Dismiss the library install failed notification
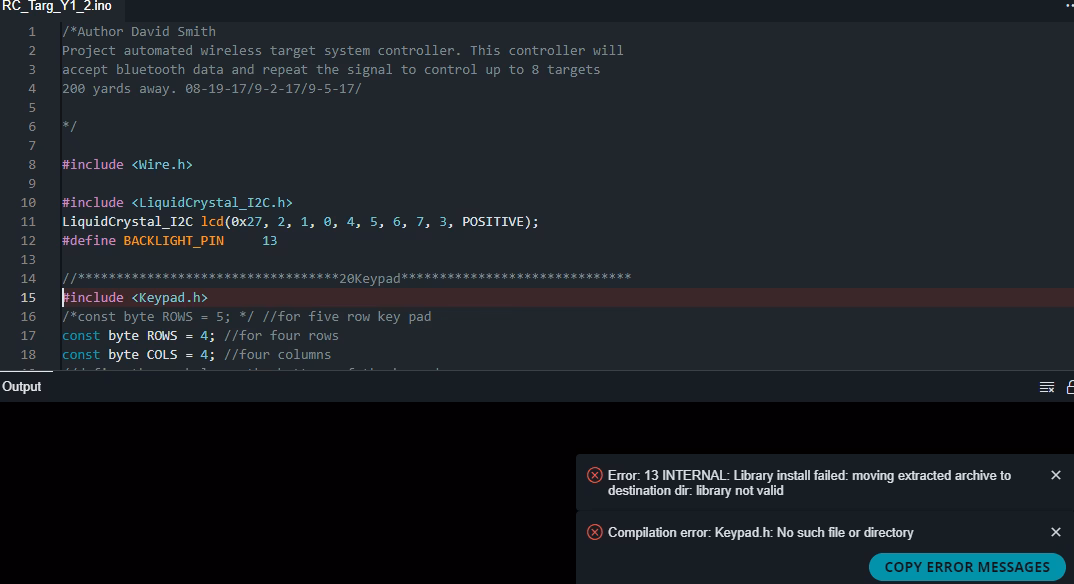This screenshot has width=1074, height=584. point(1055,475)
